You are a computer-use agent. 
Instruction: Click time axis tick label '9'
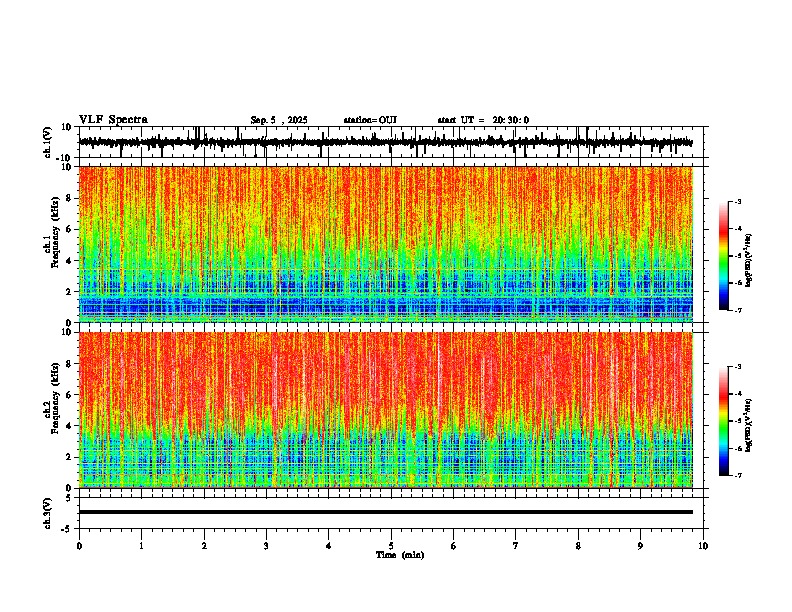(640, 546)
